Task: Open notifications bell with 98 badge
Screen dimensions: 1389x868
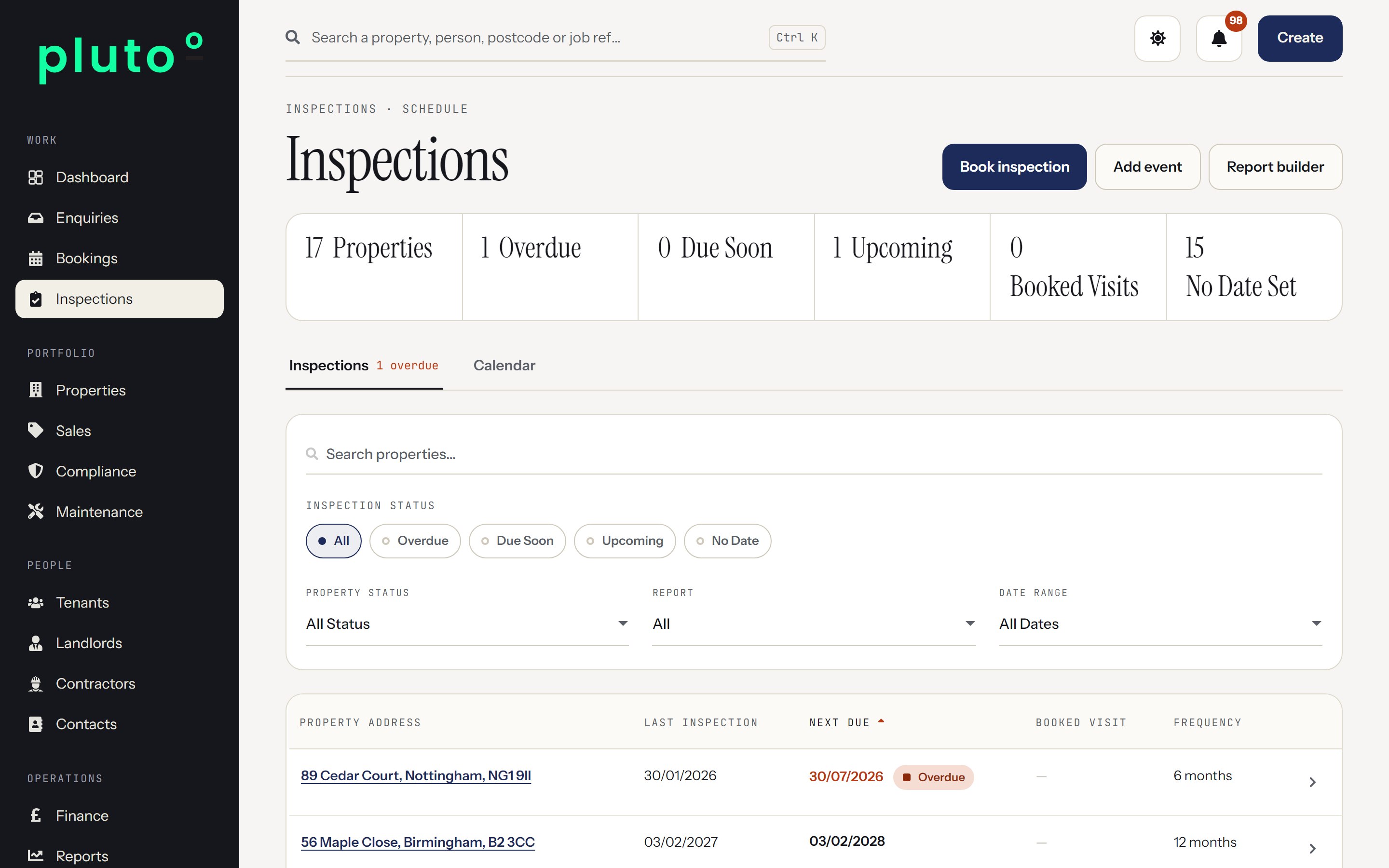Action: (1219, 39)
